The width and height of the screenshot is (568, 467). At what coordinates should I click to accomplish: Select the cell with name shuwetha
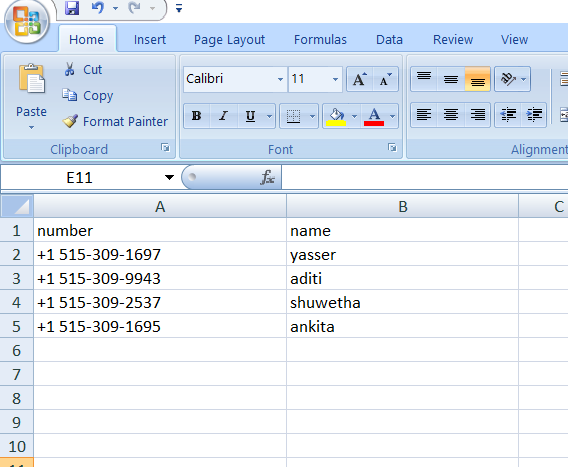coord(402,302)
